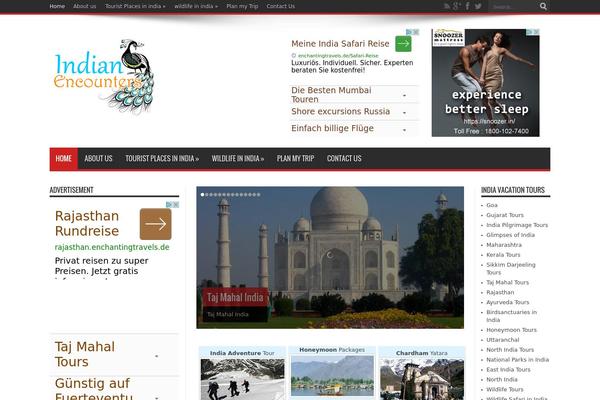Click the Taj Mahal India slide caption
The width and height of the screenshot is (600, 400).
[x=235, y=297]
